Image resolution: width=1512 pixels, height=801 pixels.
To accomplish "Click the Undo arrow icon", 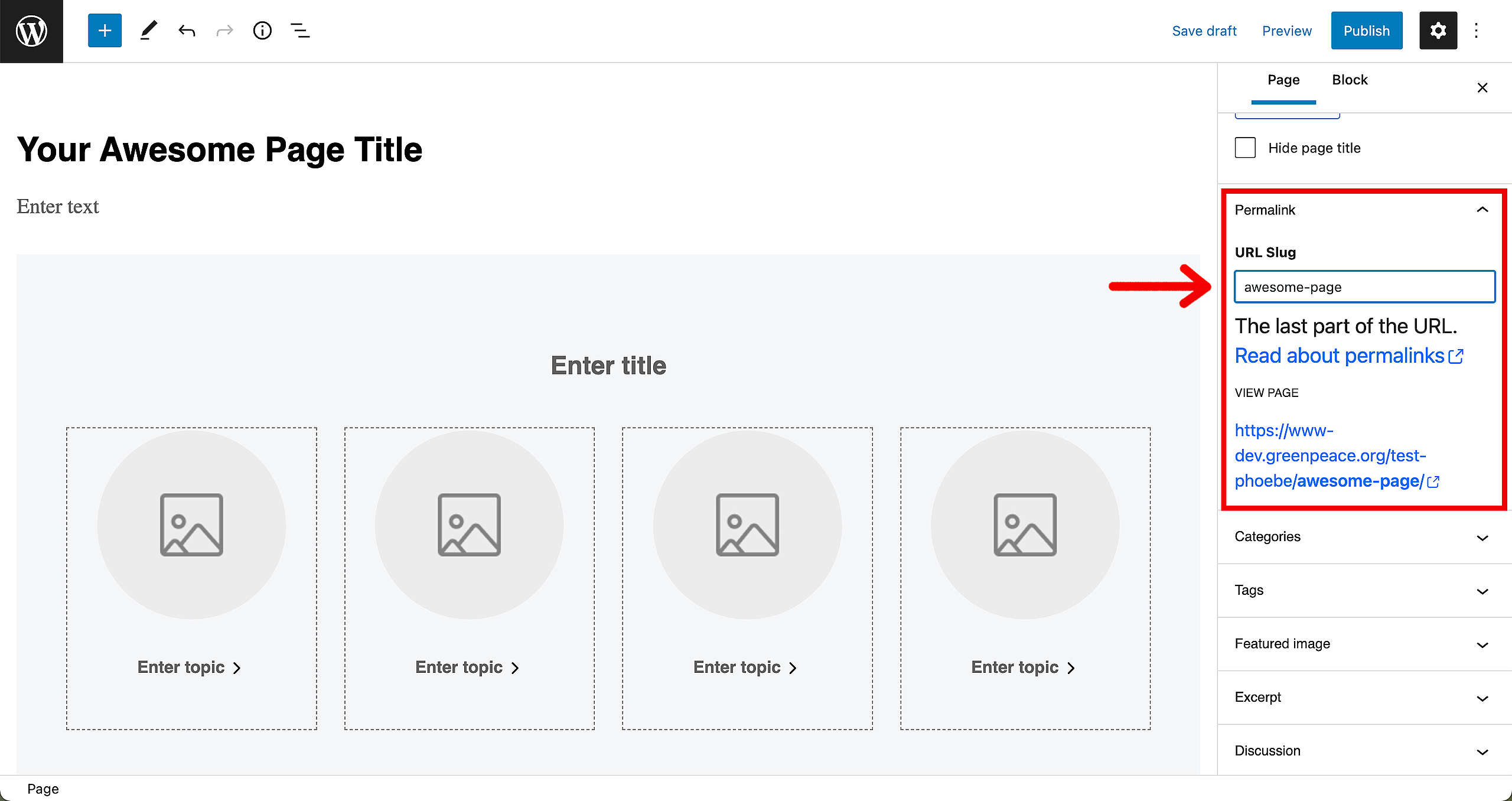I will pos(187,31).
